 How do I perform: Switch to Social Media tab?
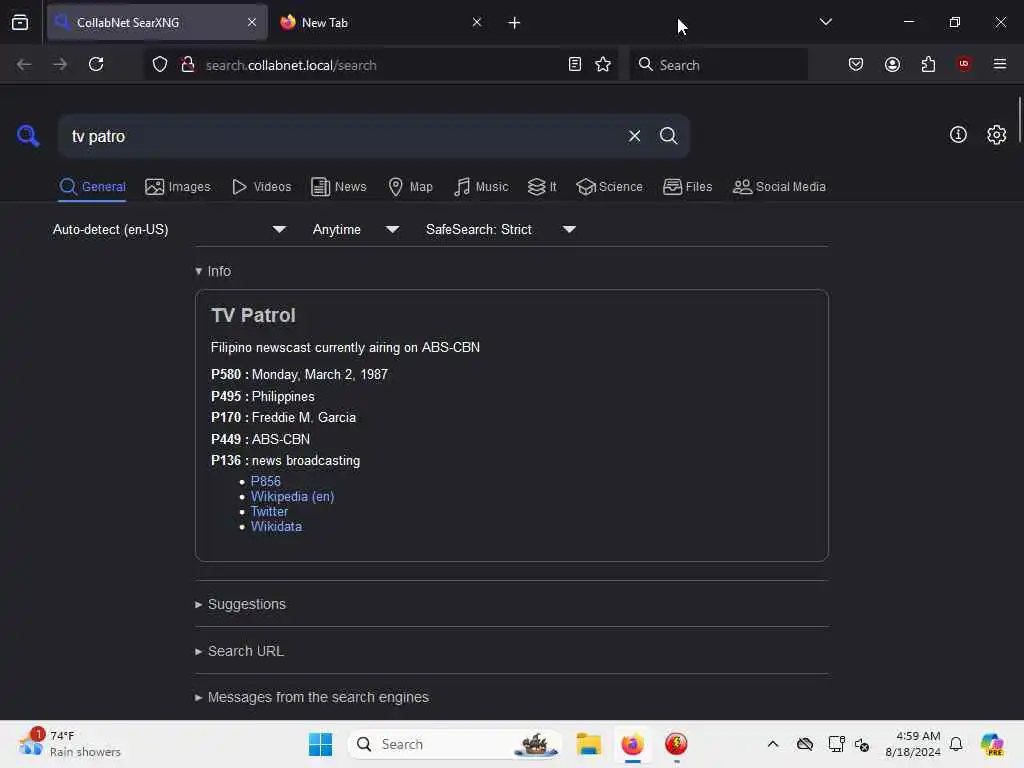pyautogui.click(x=779, y=187)
